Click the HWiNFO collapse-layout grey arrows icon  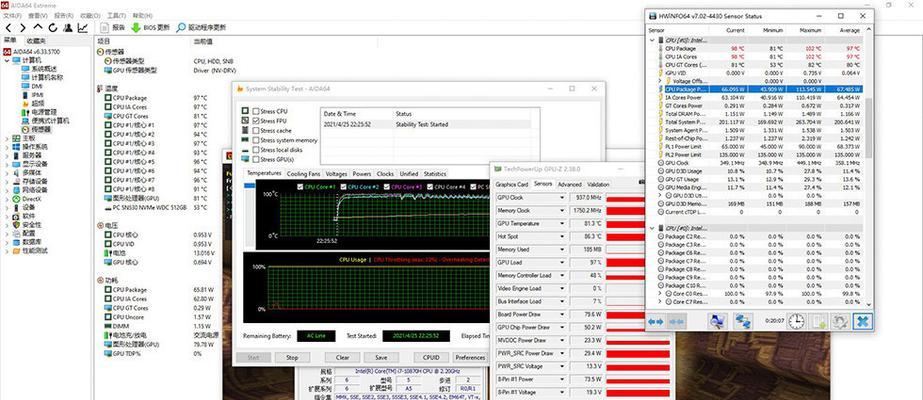tap(676, 321)
